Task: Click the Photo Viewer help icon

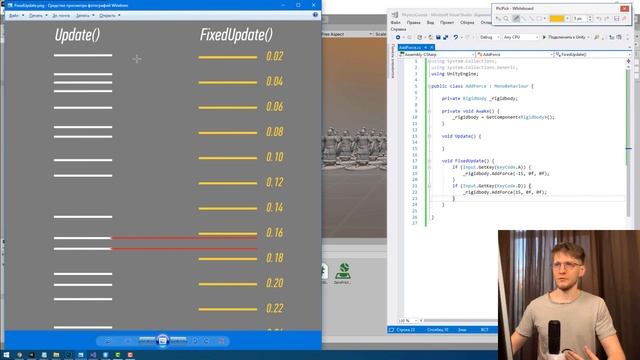Action: pos(315,15)
